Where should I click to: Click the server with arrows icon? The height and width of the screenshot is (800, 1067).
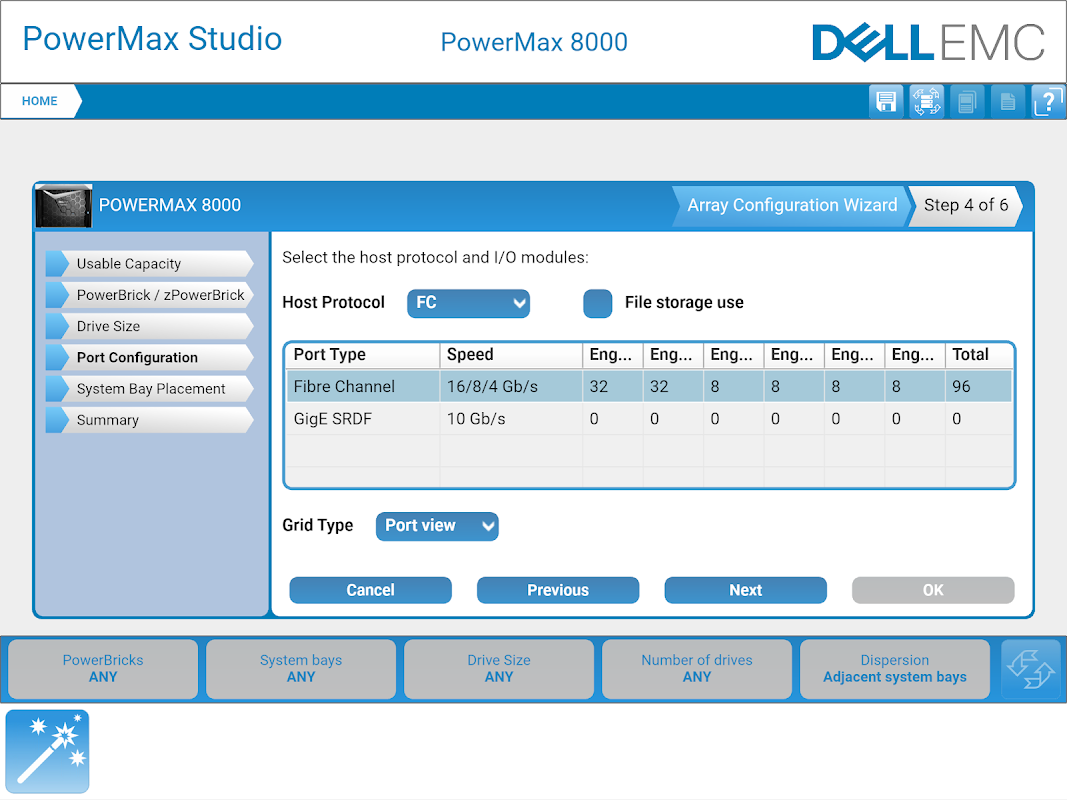tap(927, 102)
